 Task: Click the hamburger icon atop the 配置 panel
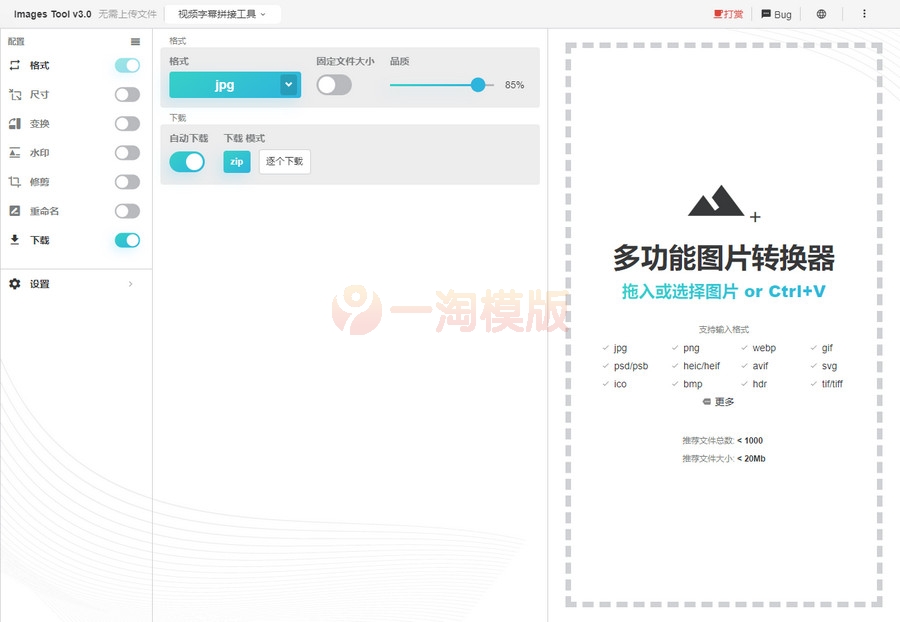tap(137, 41)
